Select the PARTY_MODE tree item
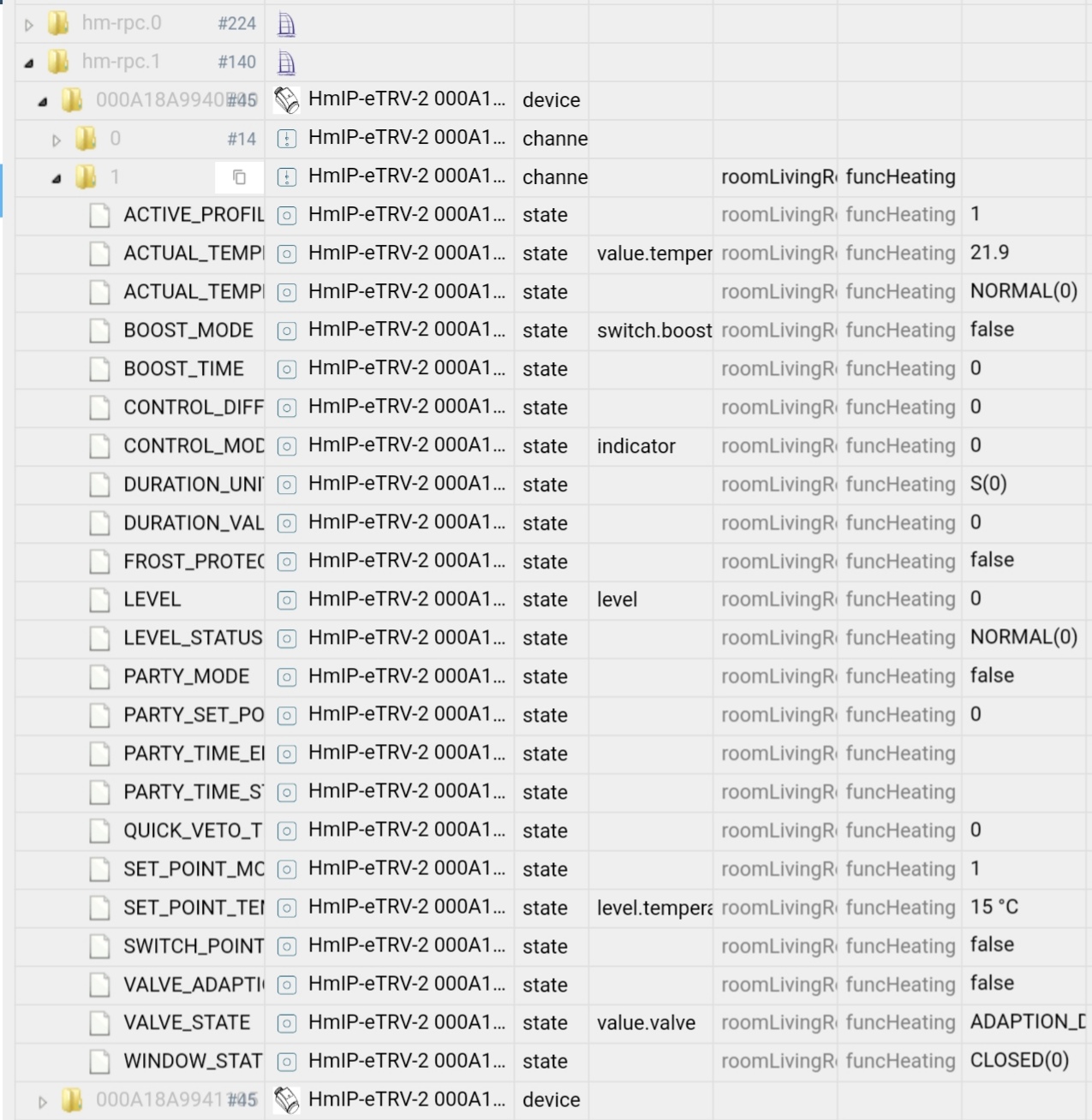Screen dimensions: 1092x1120 coord(186,676)
